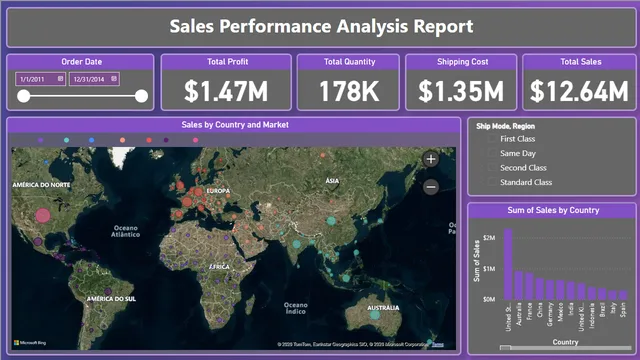The image size is (640, 360).
Task: Select the teal bubble over Australia
Action: [x=375, y=315]
